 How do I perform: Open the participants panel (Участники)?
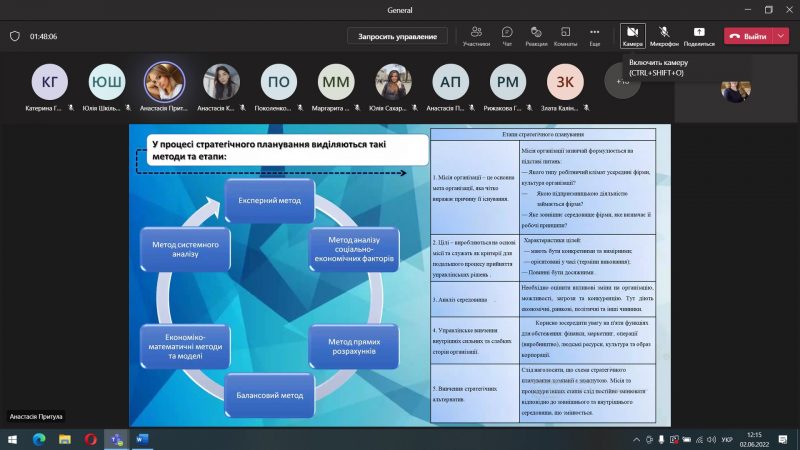(476, 36)
